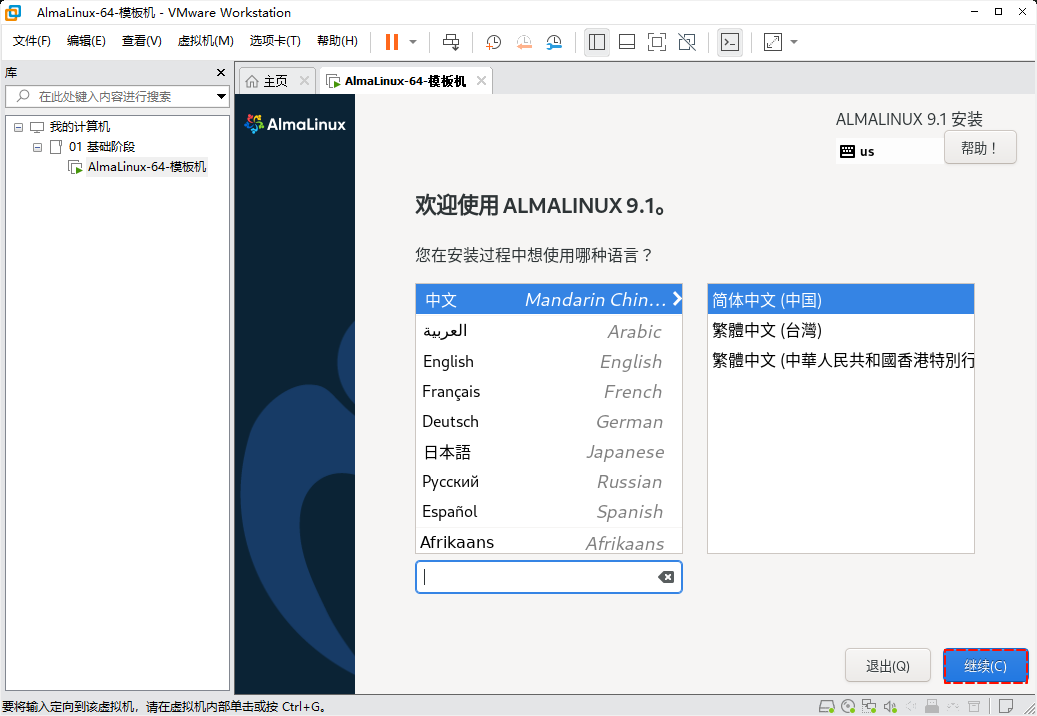Enter full screen mode from the toolbar
1037x716 pixels.
tap(655, 42)
